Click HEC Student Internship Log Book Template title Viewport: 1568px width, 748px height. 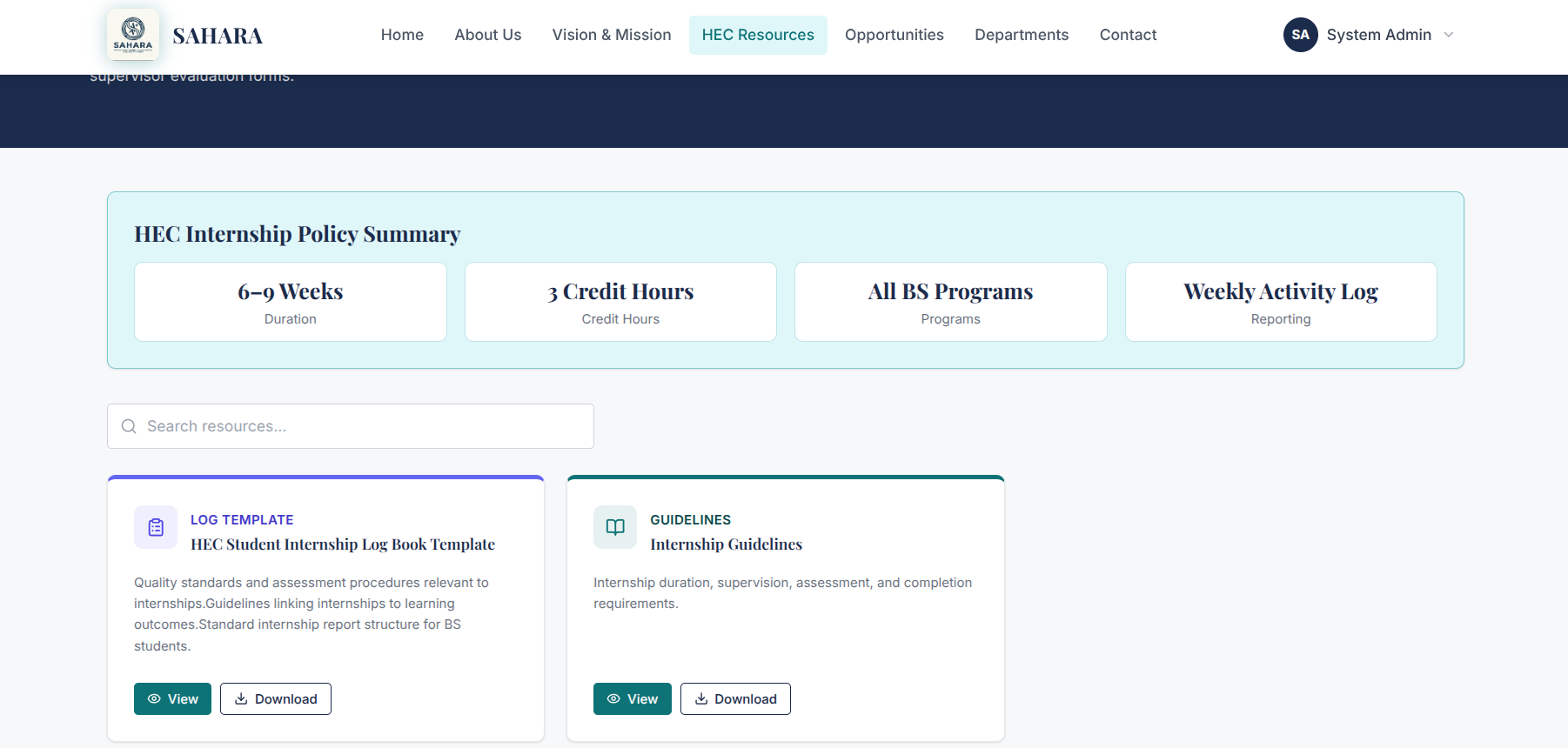pyautogui.click(x=343, y=544)
